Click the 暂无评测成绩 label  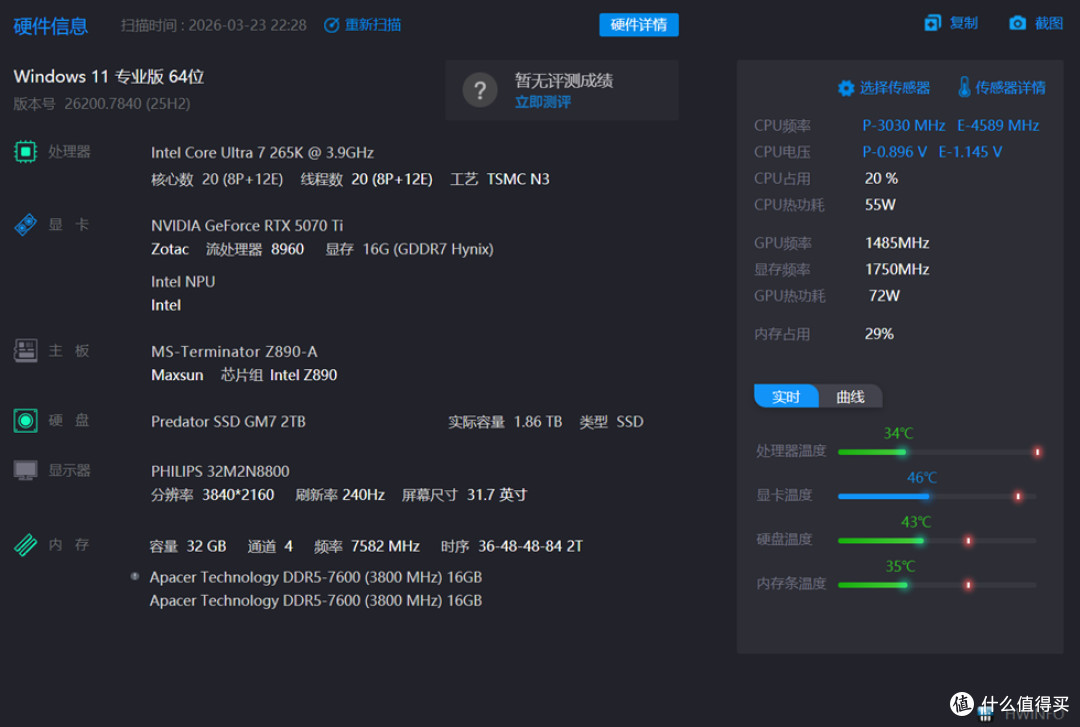point(563,81)
